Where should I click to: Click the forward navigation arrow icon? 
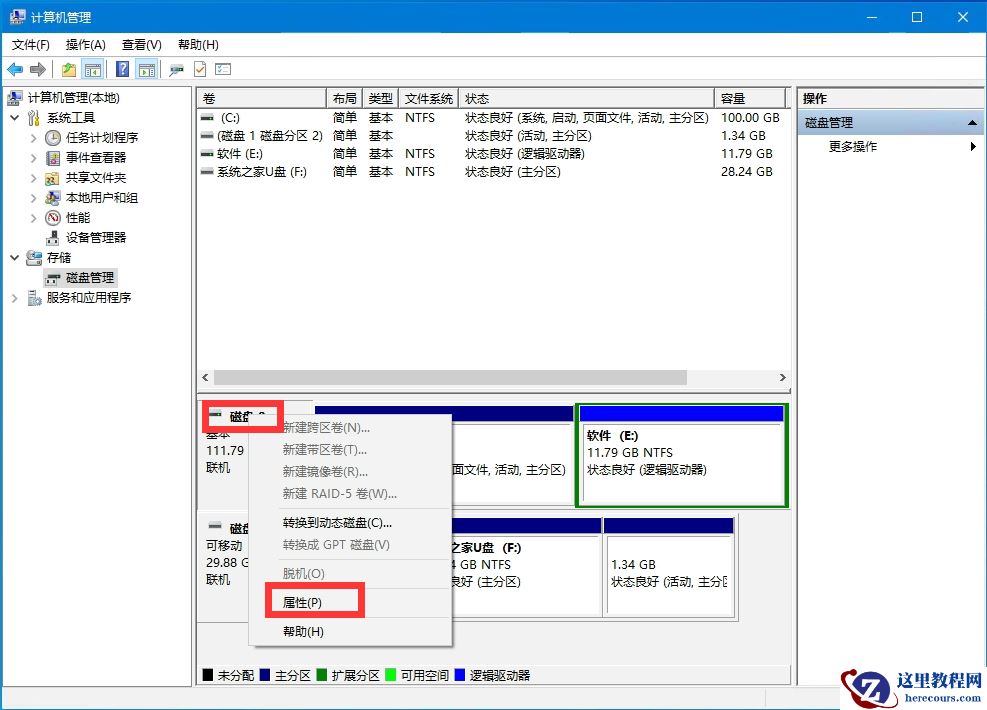(37, 68)
